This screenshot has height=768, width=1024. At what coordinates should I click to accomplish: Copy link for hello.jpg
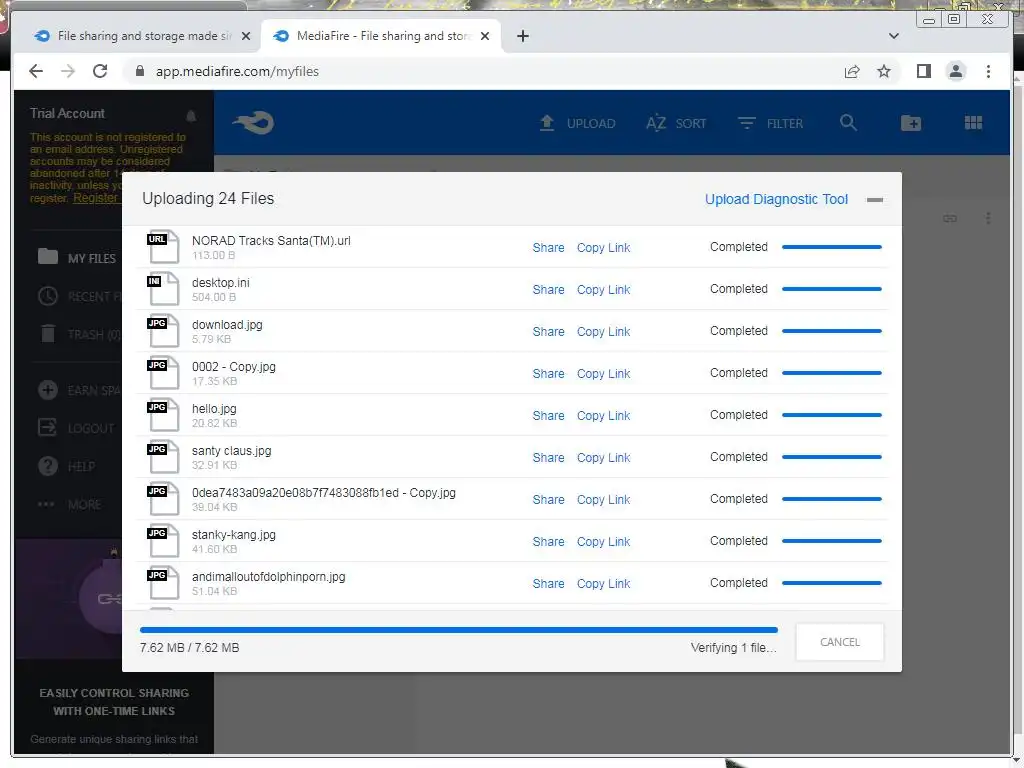603,415
